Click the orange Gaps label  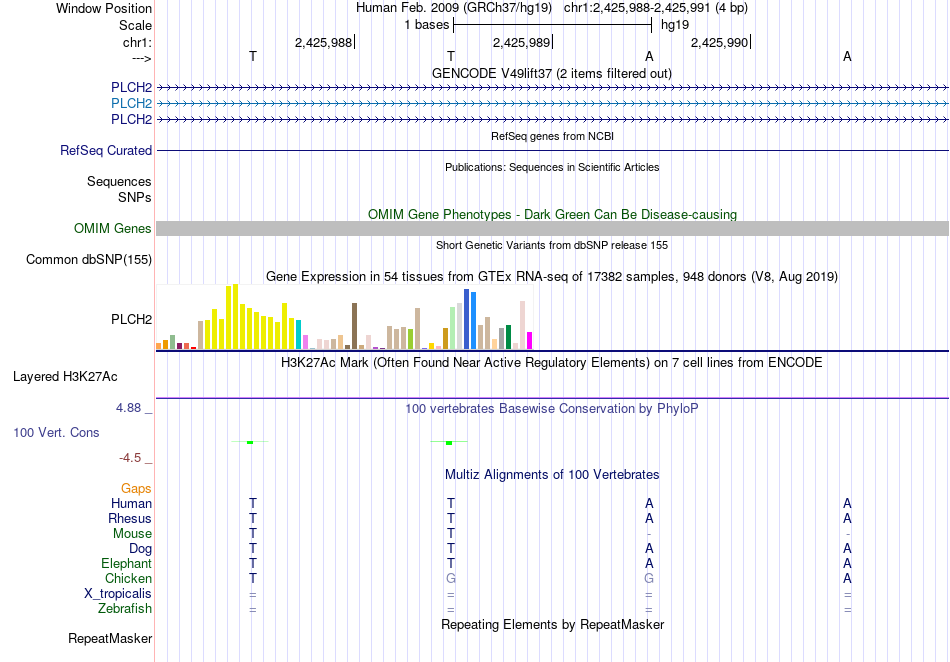point(136,488)
